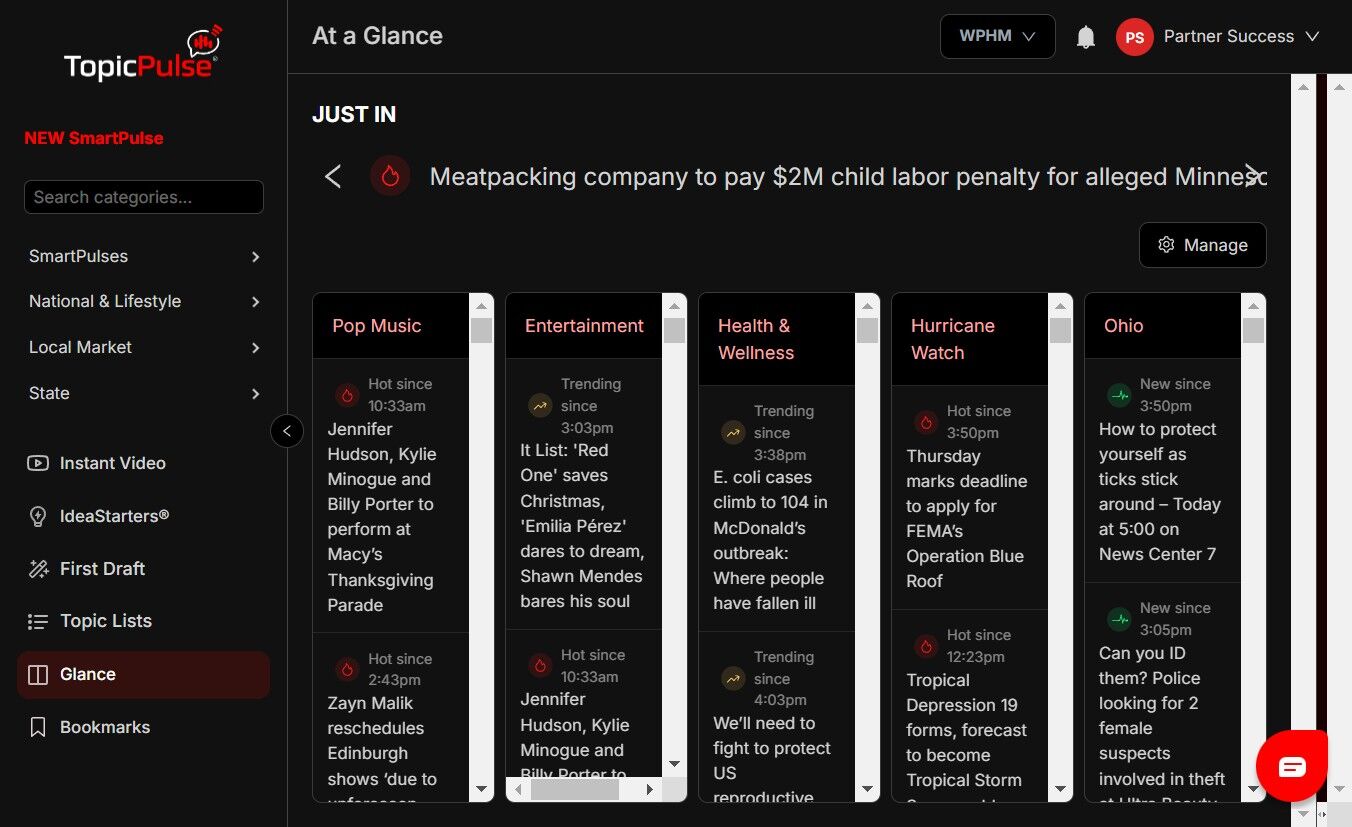Open Bookmarks from the sidebar
The width and height of the screenshot is (1352, 827).
tap(143, 727)
